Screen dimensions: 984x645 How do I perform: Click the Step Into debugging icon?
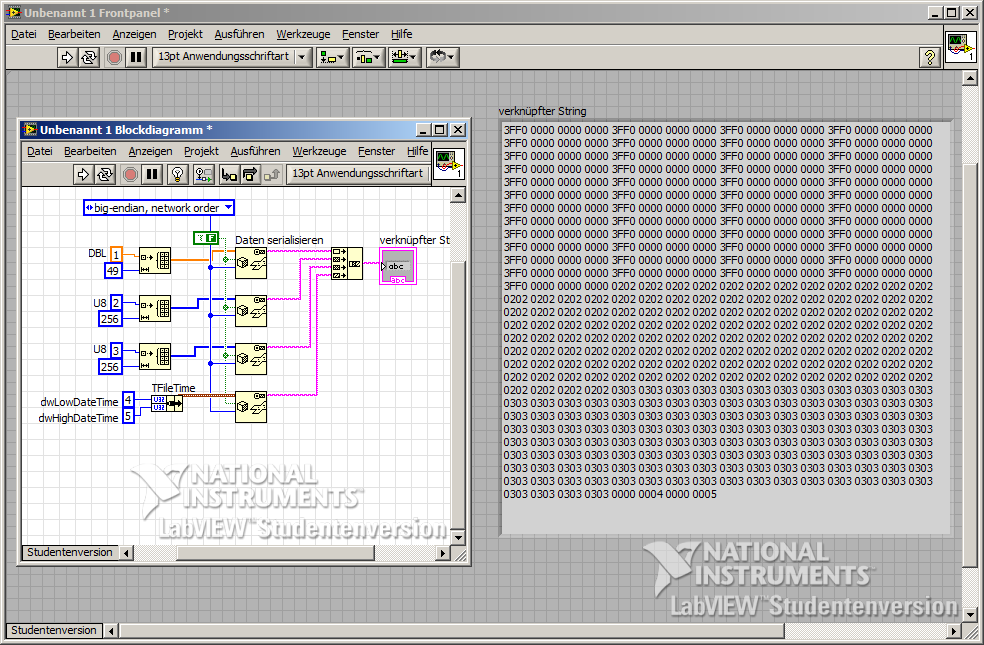229,175
